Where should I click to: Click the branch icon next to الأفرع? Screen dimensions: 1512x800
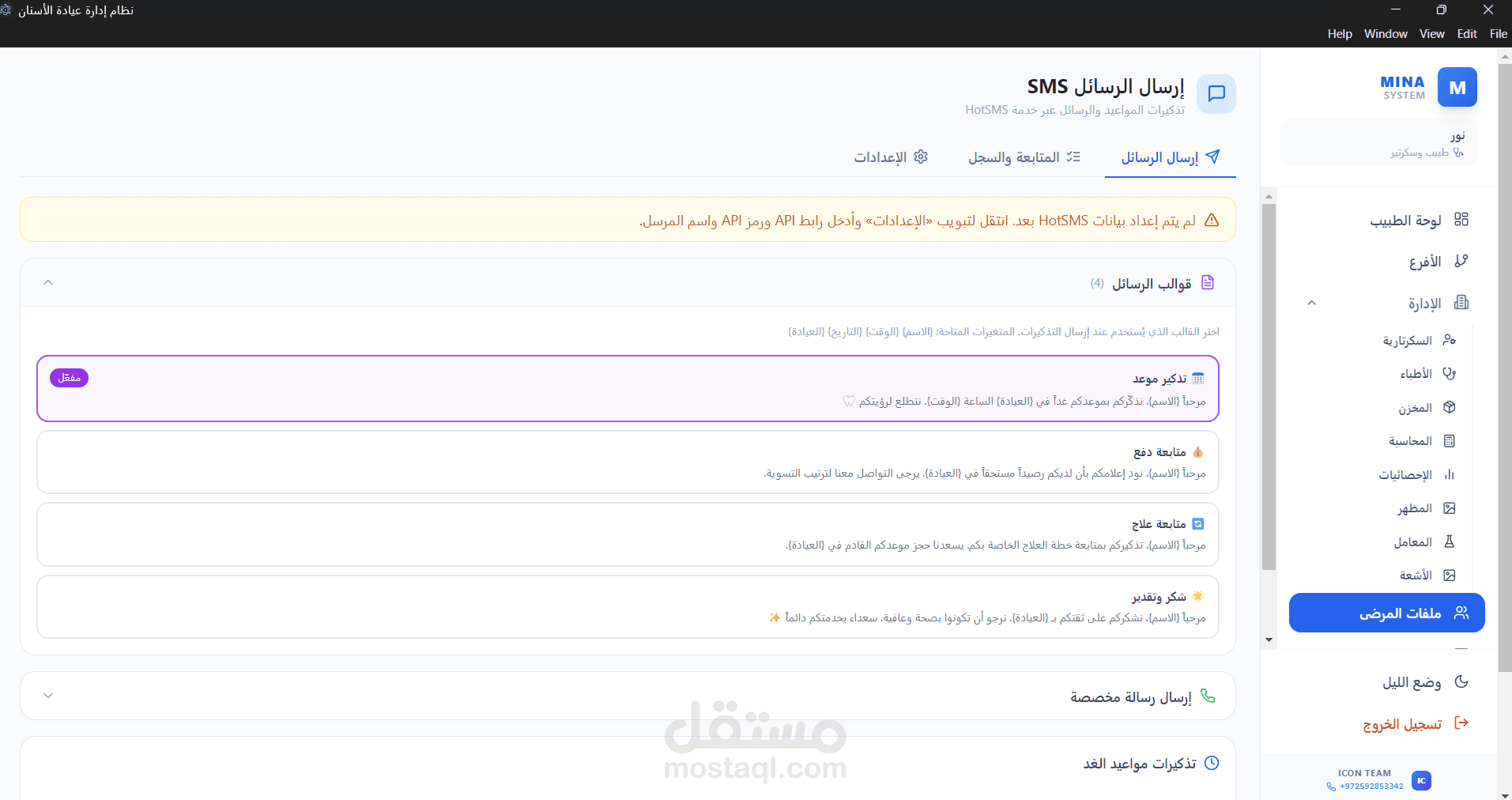pyautogui.click(x=1461, y=262)
